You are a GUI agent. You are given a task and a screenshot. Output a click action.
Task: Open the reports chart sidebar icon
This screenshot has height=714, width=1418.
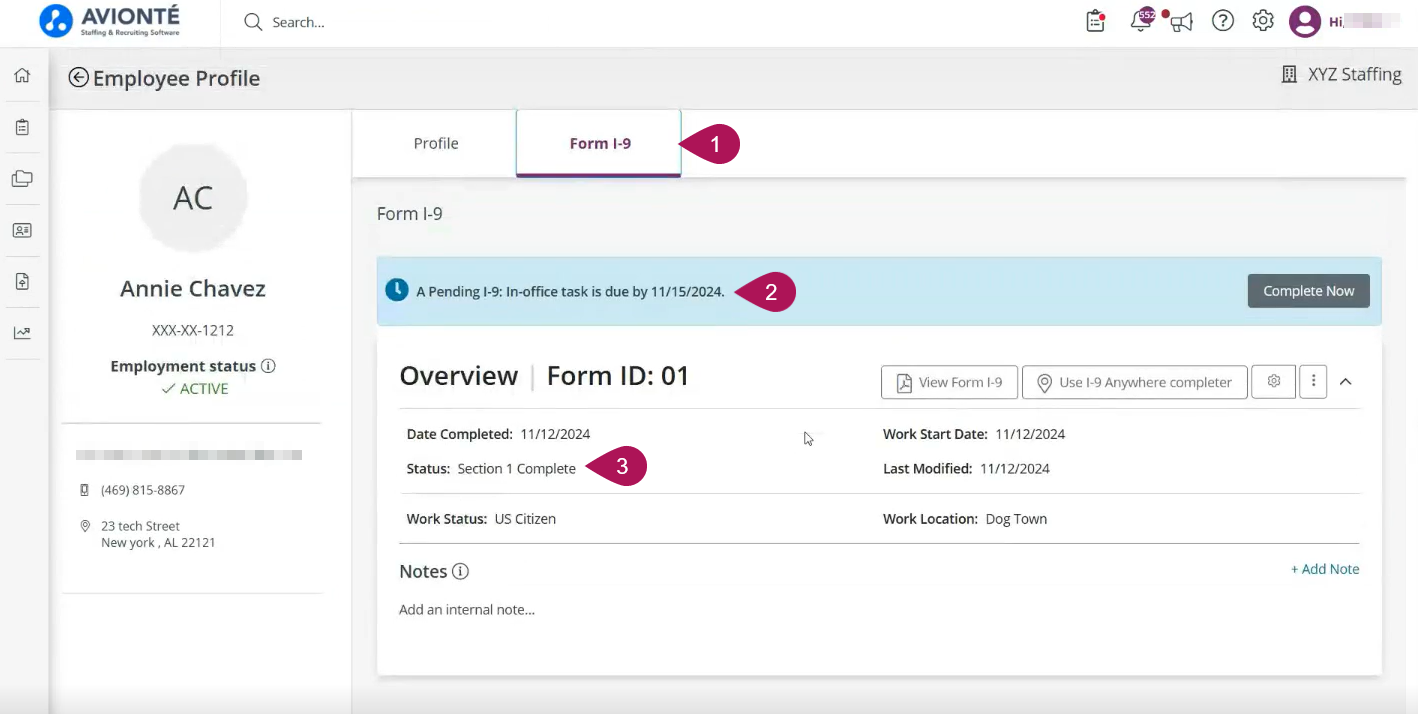[22, 333]
